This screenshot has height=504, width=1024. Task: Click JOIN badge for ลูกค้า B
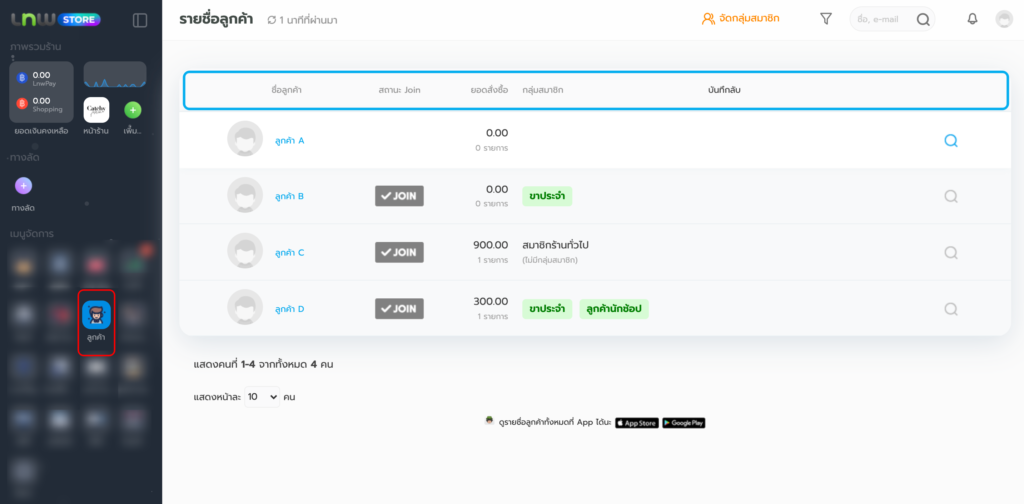[399, 196]
